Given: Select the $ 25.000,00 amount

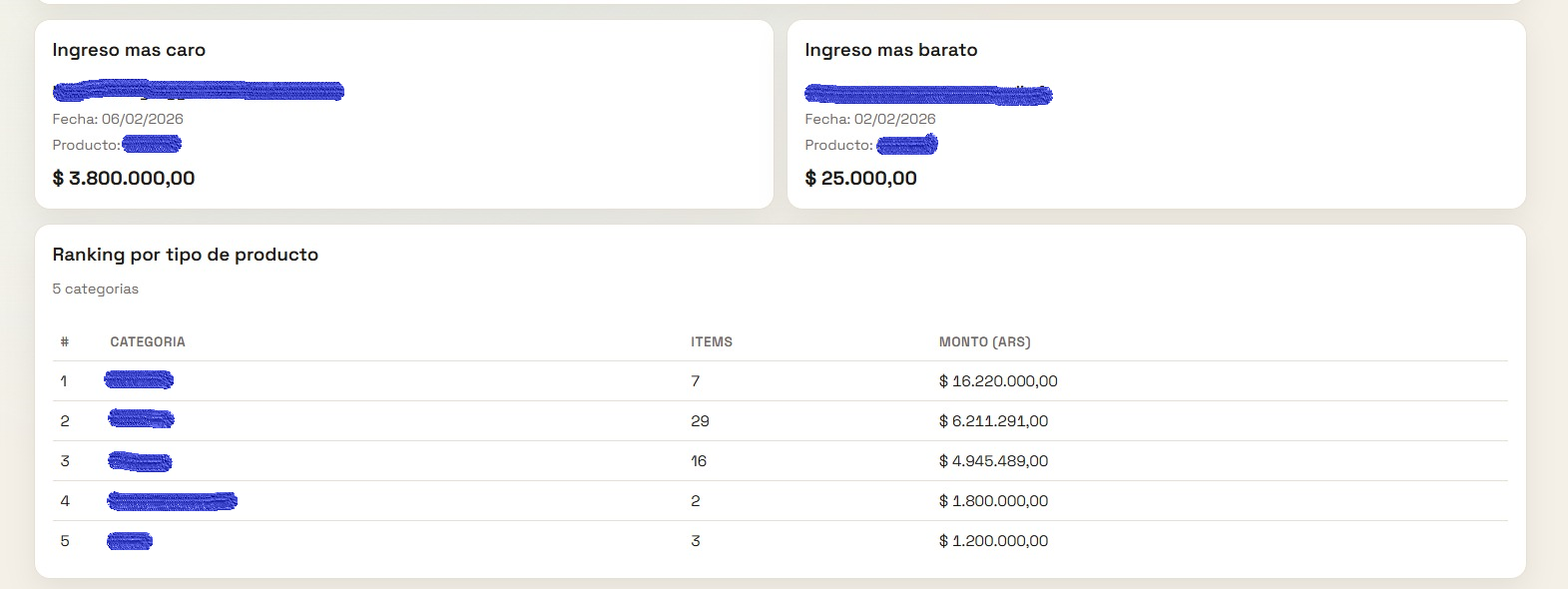Looking at the screenshot, I should pyautogui.click(x=862, y=179).
